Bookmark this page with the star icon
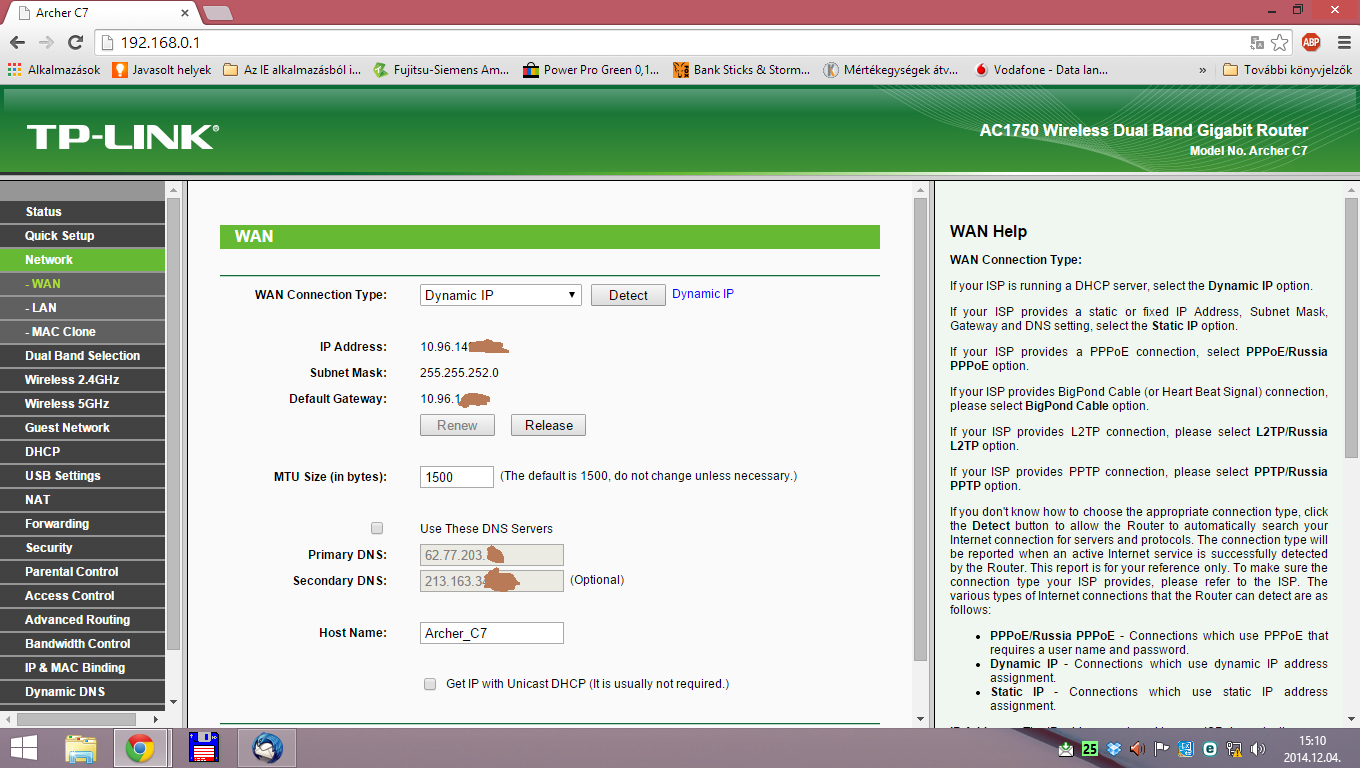This screenshot has height=768, width=1360. click(1279, 42)
